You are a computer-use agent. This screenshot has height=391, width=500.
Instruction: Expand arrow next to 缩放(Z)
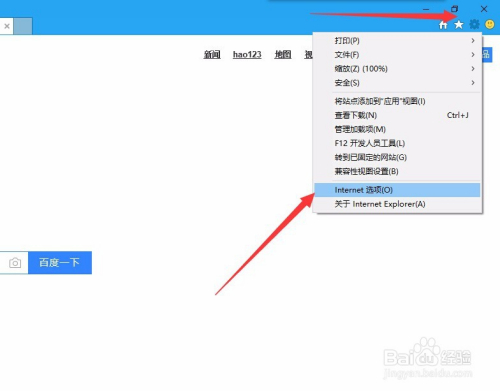[x=473, y=69]
